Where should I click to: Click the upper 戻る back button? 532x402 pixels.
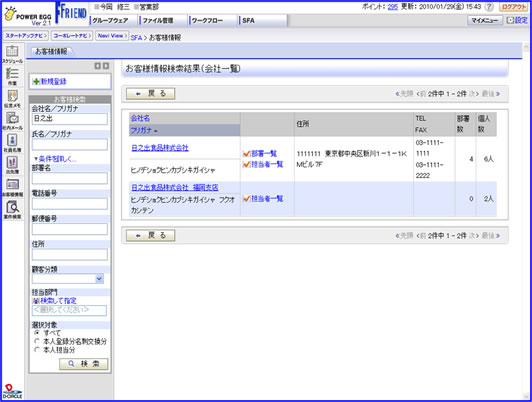click(151, 94)
